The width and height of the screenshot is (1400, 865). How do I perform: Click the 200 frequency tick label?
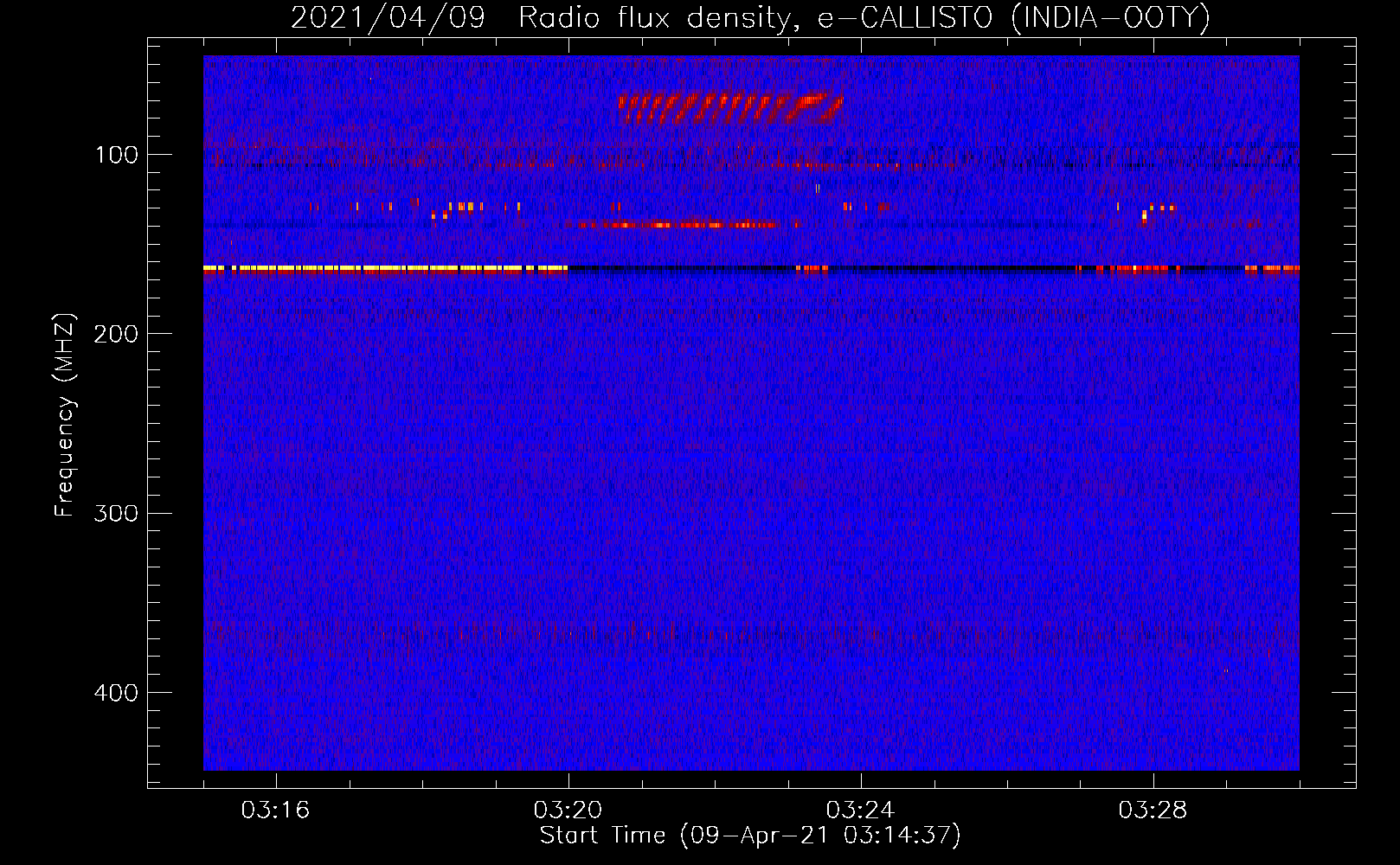116,334
